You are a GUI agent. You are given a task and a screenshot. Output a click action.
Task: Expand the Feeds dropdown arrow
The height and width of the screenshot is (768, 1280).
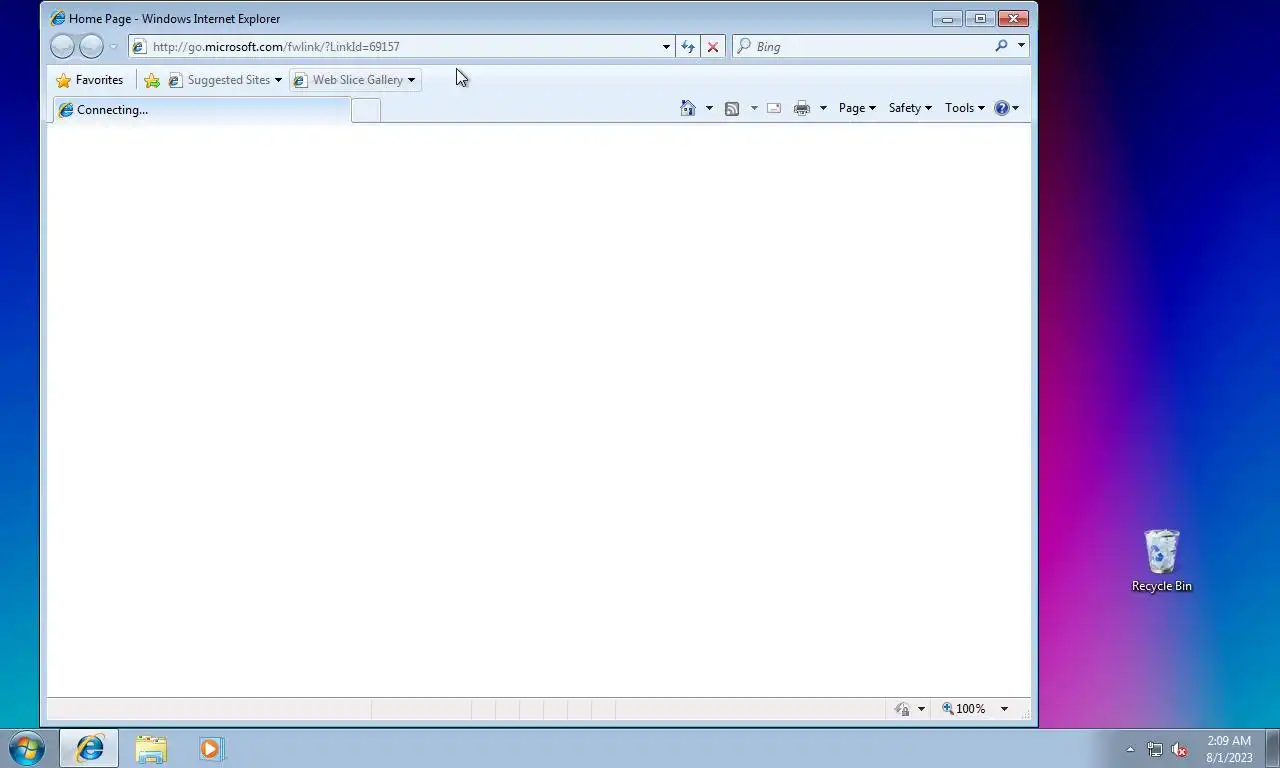point(753,108)
